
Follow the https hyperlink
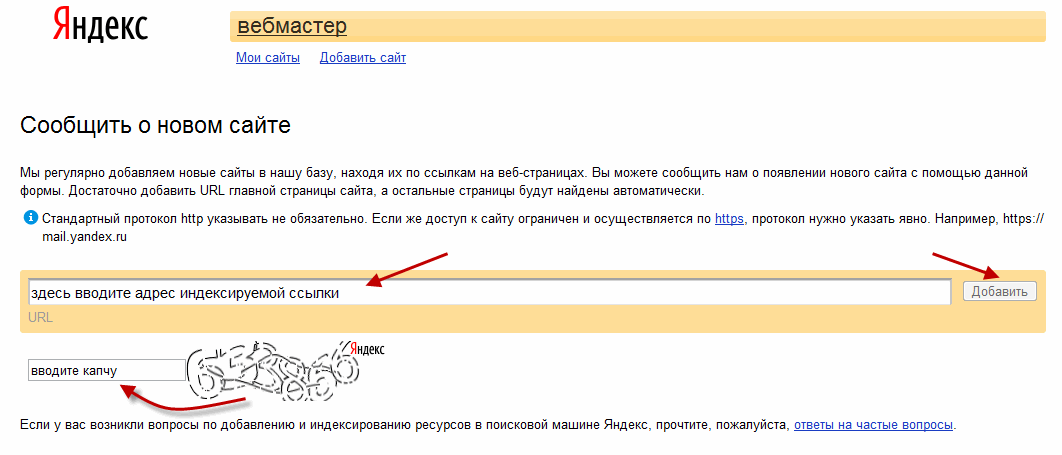[729, 219]
